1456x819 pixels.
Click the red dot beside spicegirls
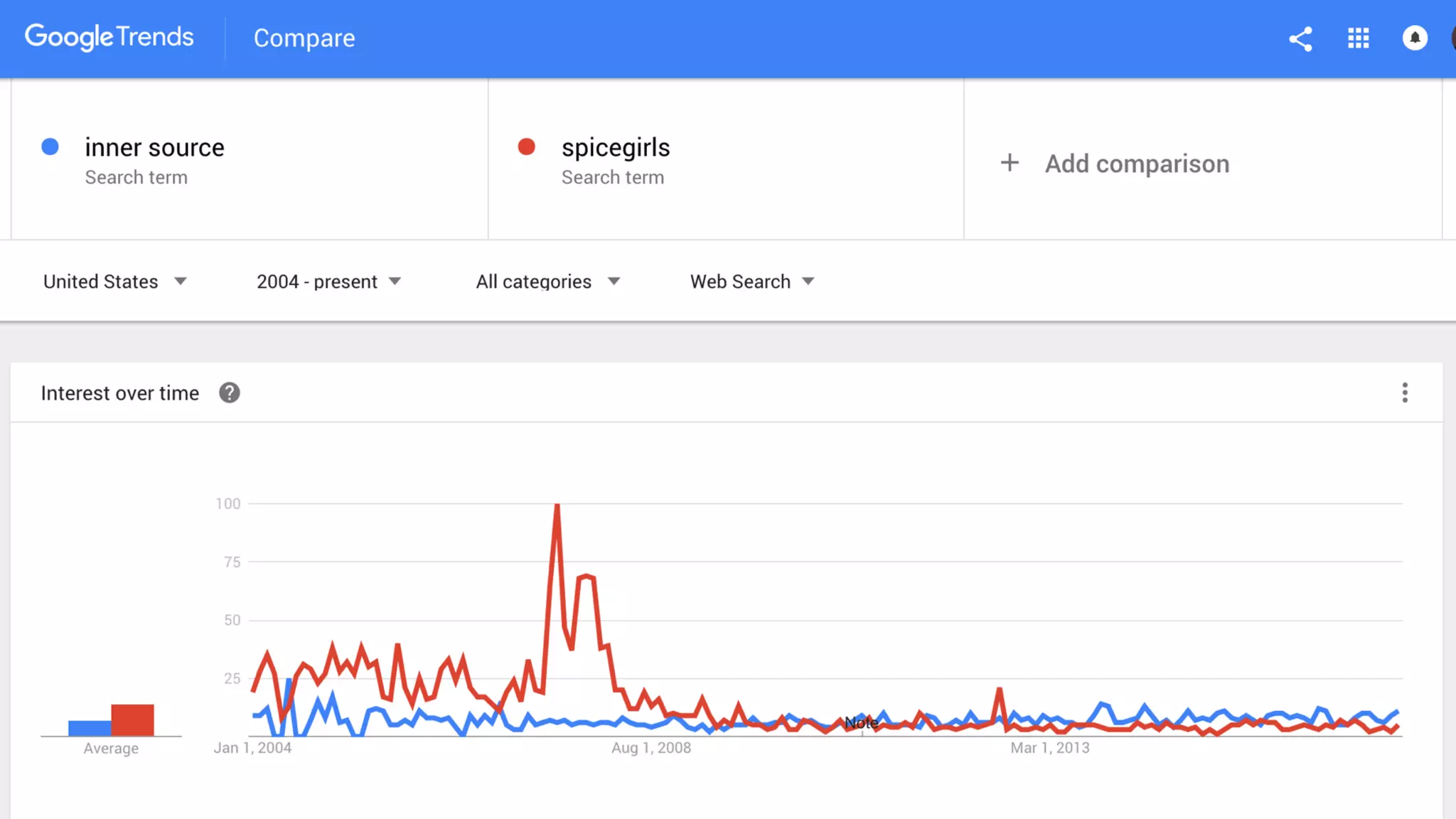(526, 147)
